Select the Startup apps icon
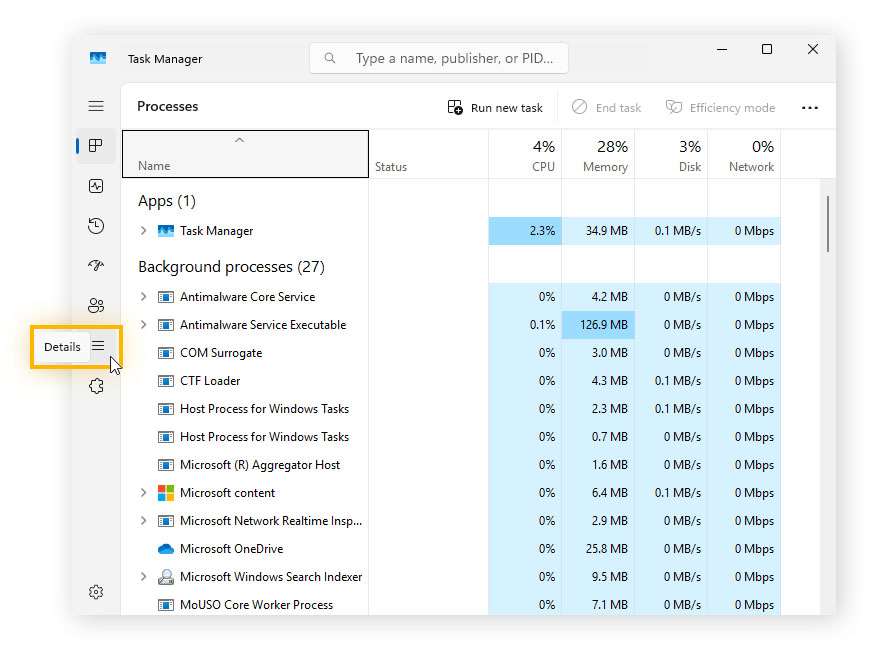The image size is (871, 650). point(96,265)
